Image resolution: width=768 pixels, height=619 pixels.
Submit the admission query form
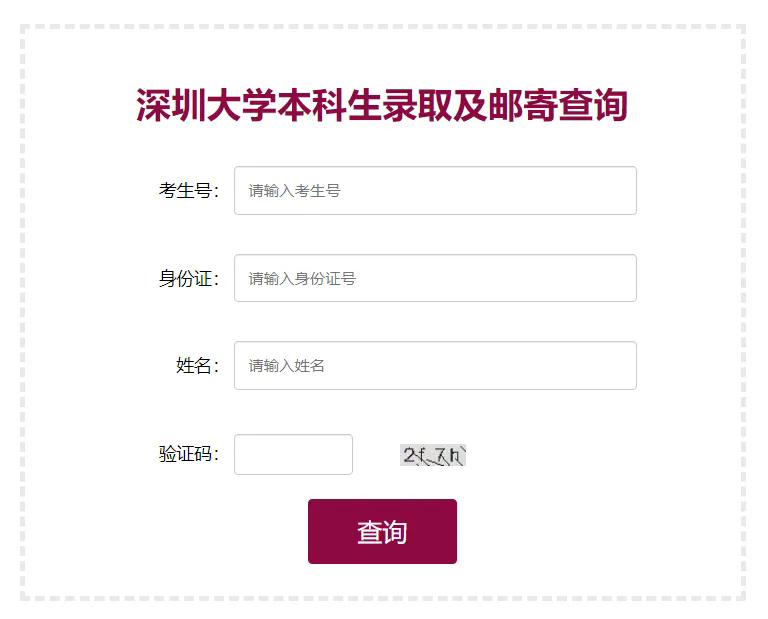pyautogui.click(x=382, y=531)
